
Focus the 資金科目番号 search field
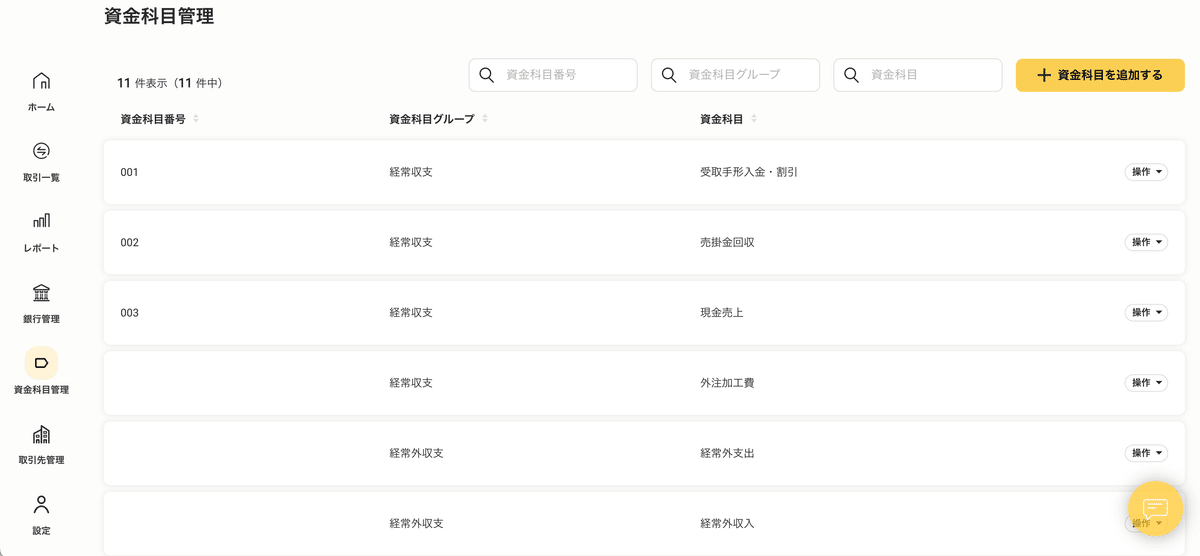553,75
